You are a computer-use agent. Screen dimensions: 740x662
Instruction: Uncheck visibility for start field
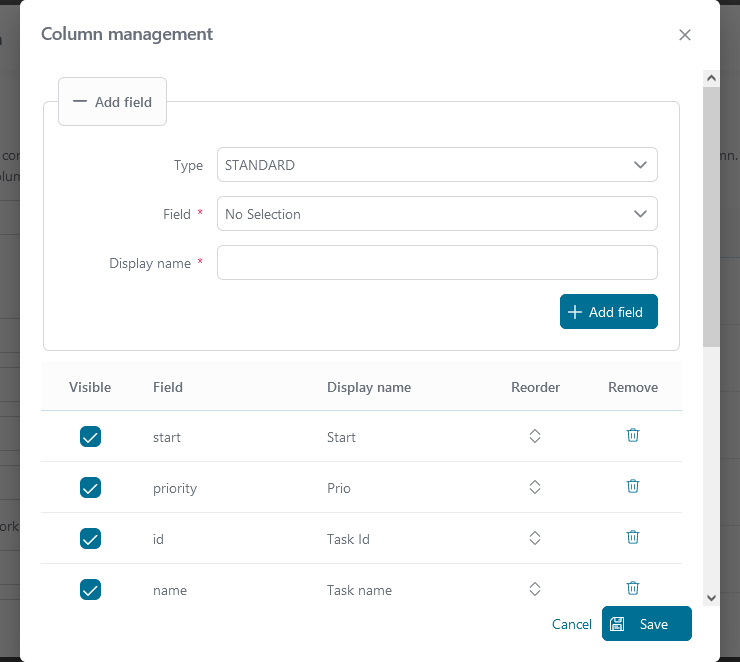(90, 437)
